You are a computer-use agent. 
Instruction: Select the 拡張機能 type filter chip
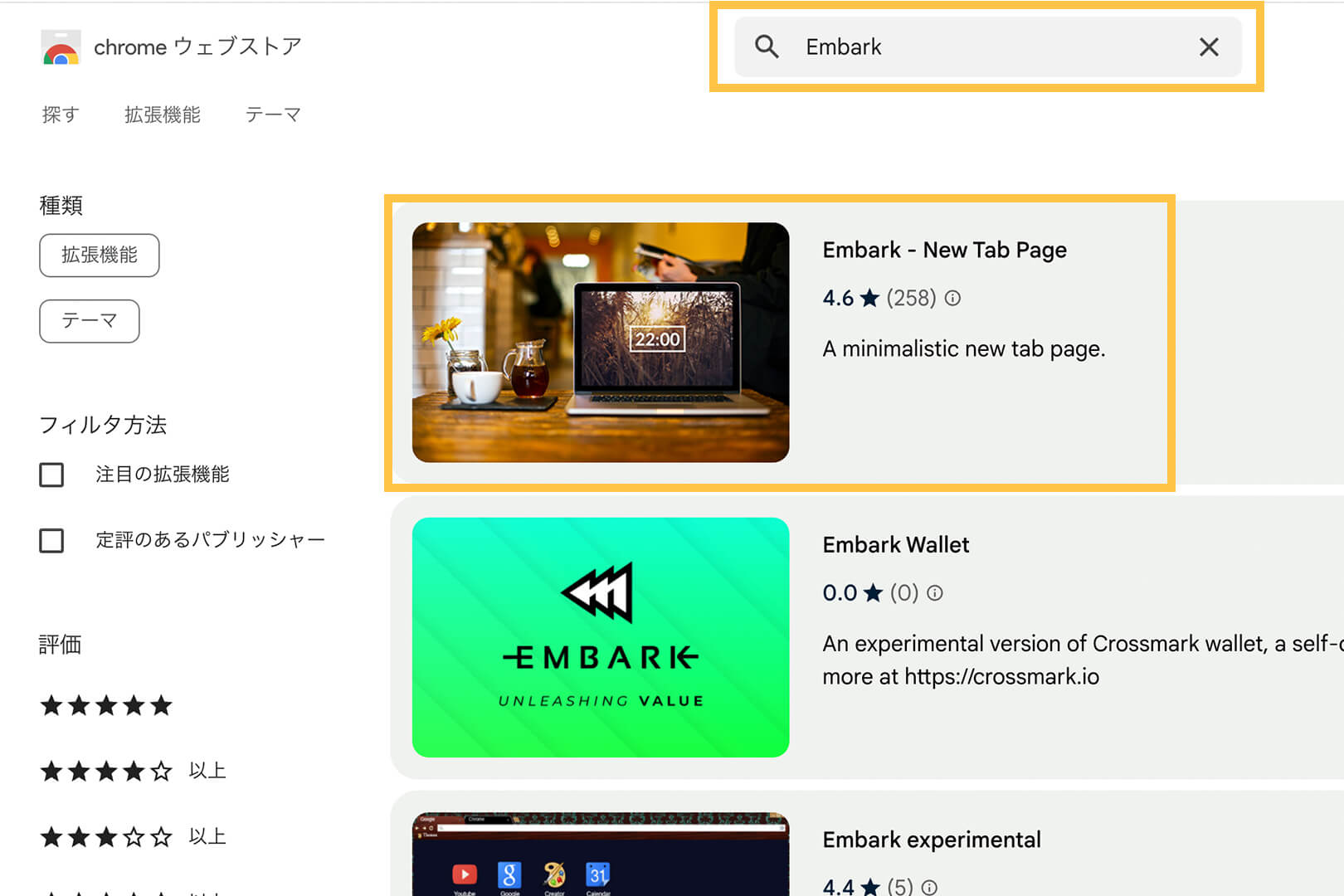100,255
